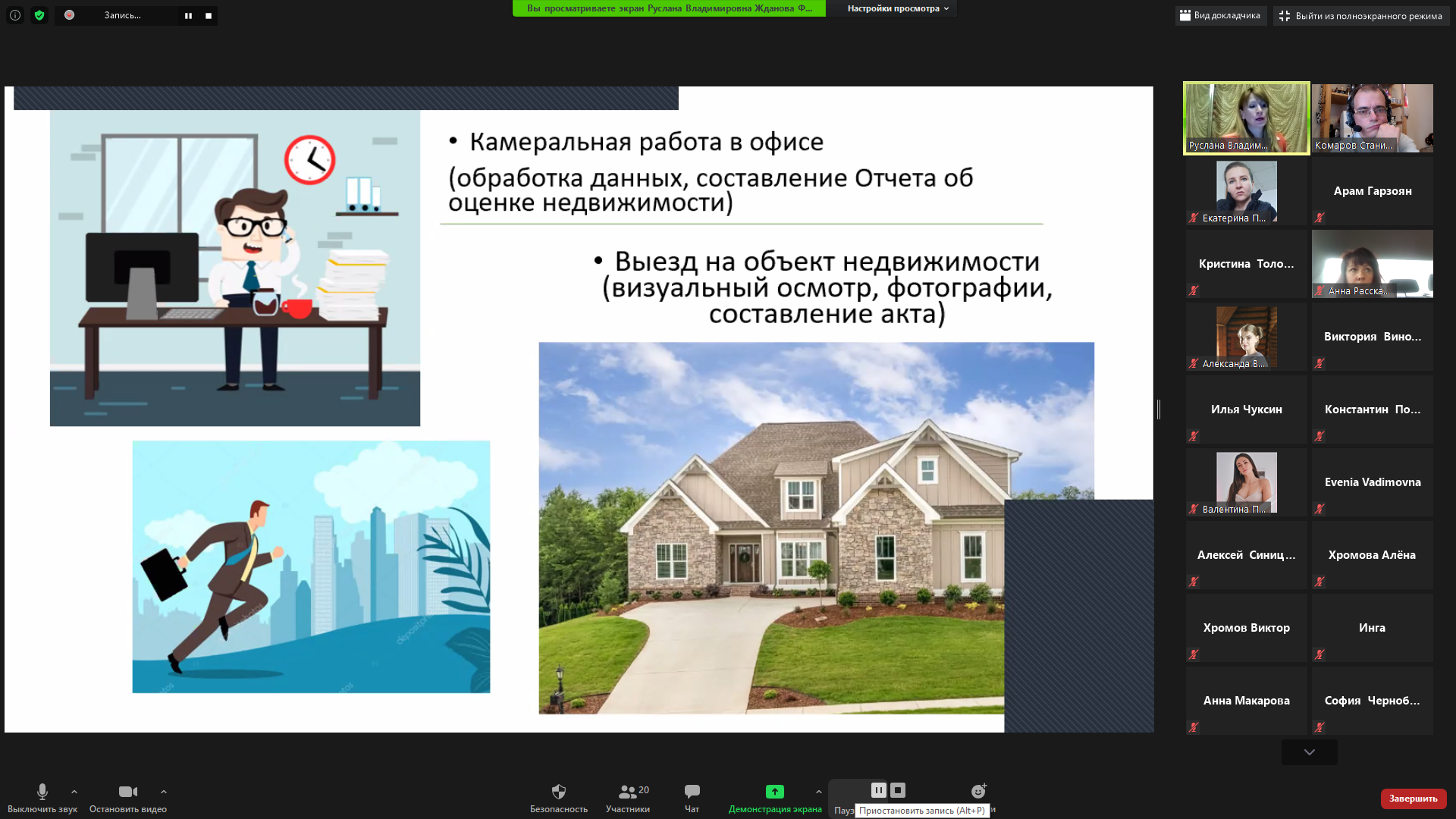Stop recording in top-left indicator
Image resolution: width=1456 pixels, height=819 pixels.
click(x=209, y=15)
